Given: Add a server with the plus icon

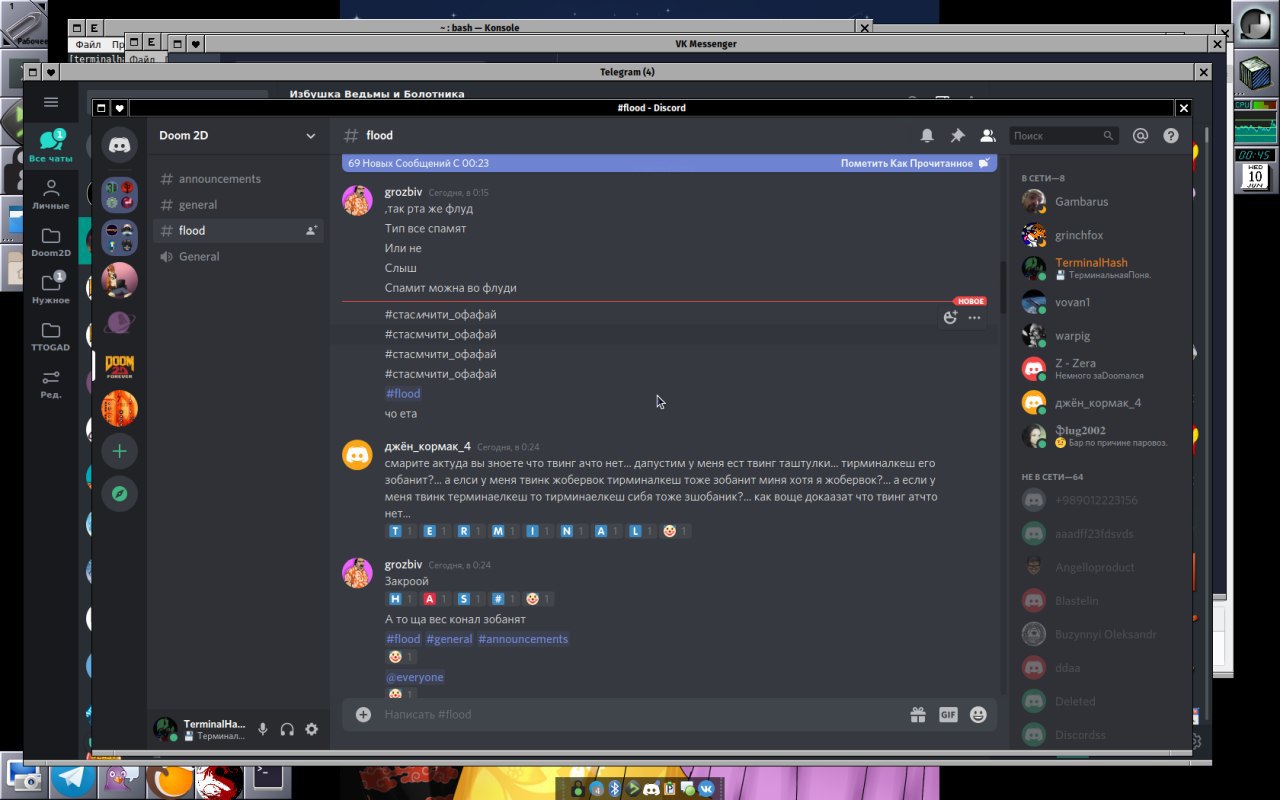Looking at the screenshot, I should [120, 451].
